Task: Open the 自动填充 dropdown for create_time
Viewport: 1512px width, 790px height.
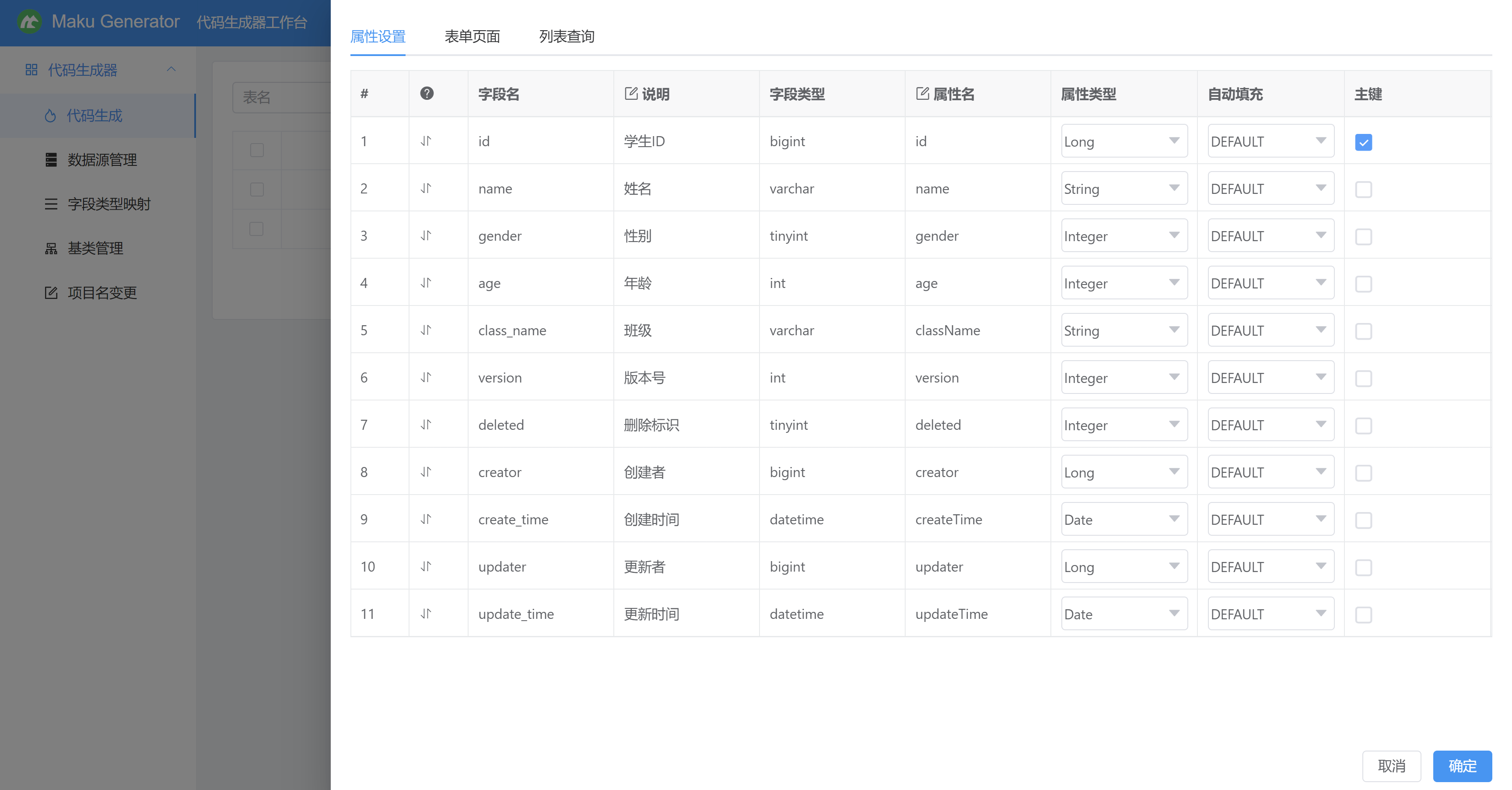Action: pos(1270,519)
